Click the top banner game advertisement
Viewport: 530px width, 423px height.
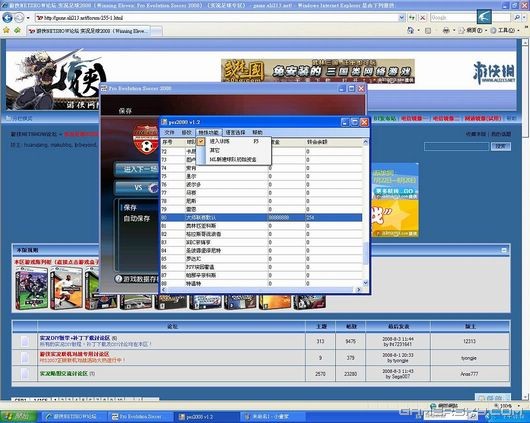[x=318, y=71]
